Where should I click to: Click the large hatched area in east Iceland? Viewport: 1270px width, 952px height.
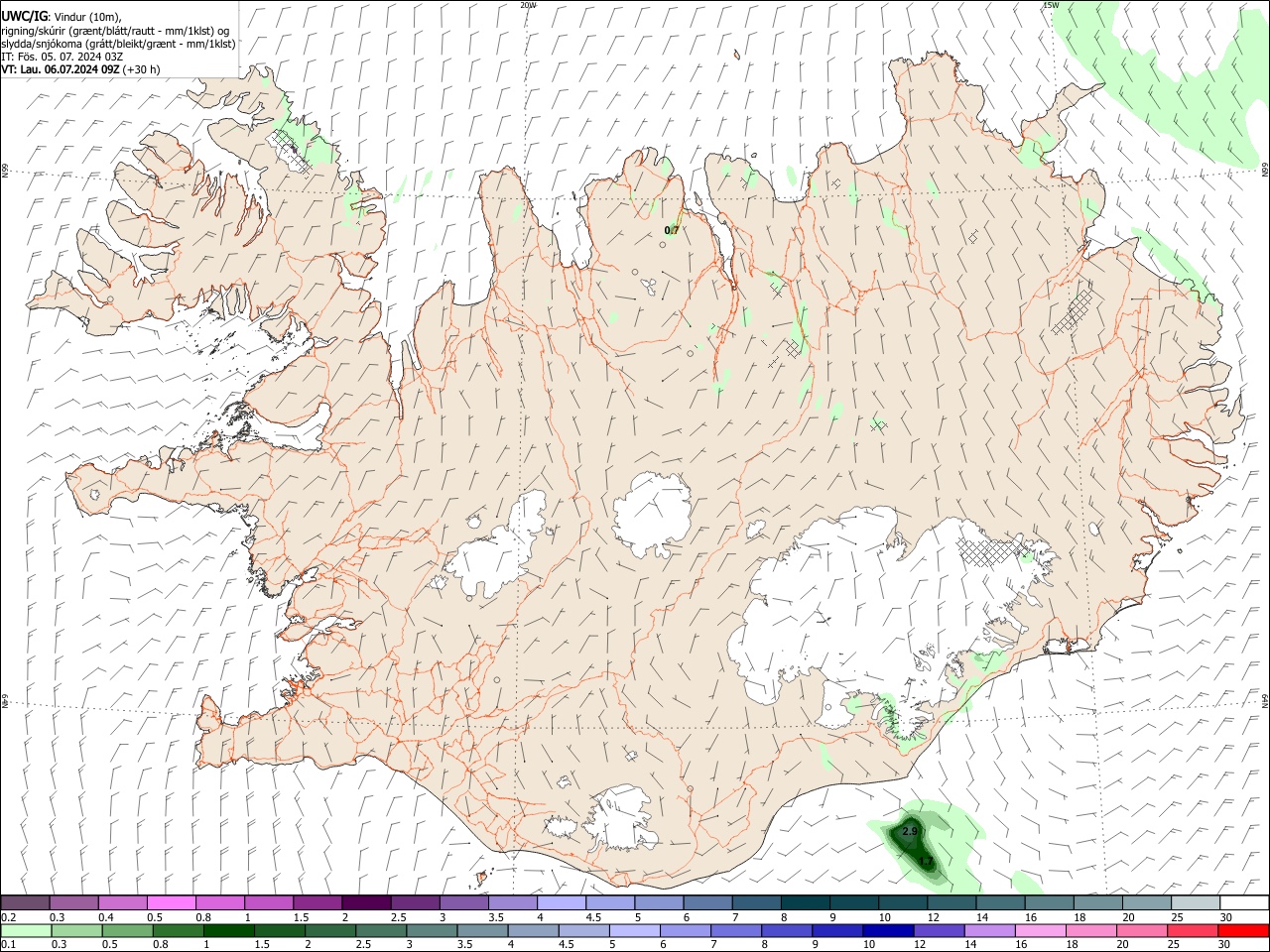point(1072,312)
